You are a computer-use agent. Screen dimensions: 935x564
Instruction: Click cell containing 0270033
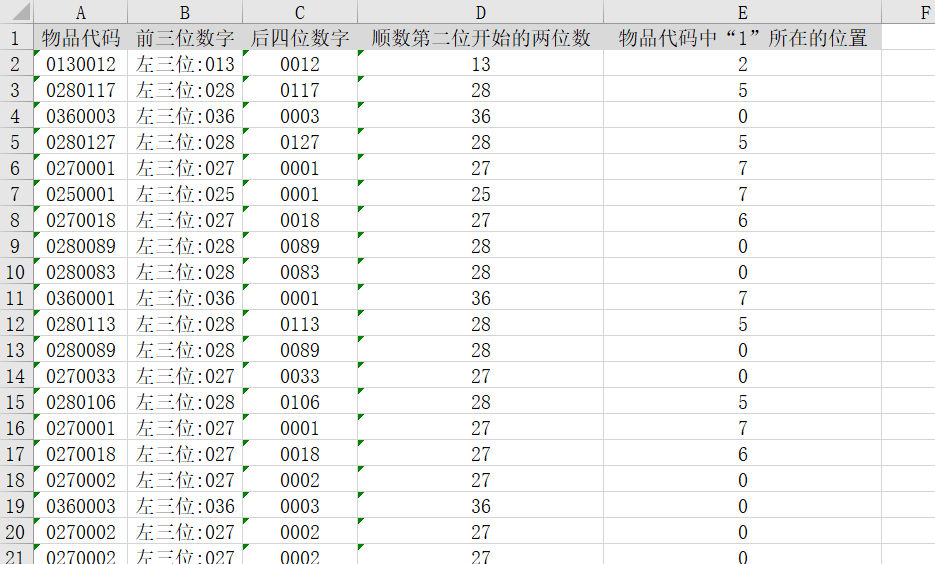(81, 376)
